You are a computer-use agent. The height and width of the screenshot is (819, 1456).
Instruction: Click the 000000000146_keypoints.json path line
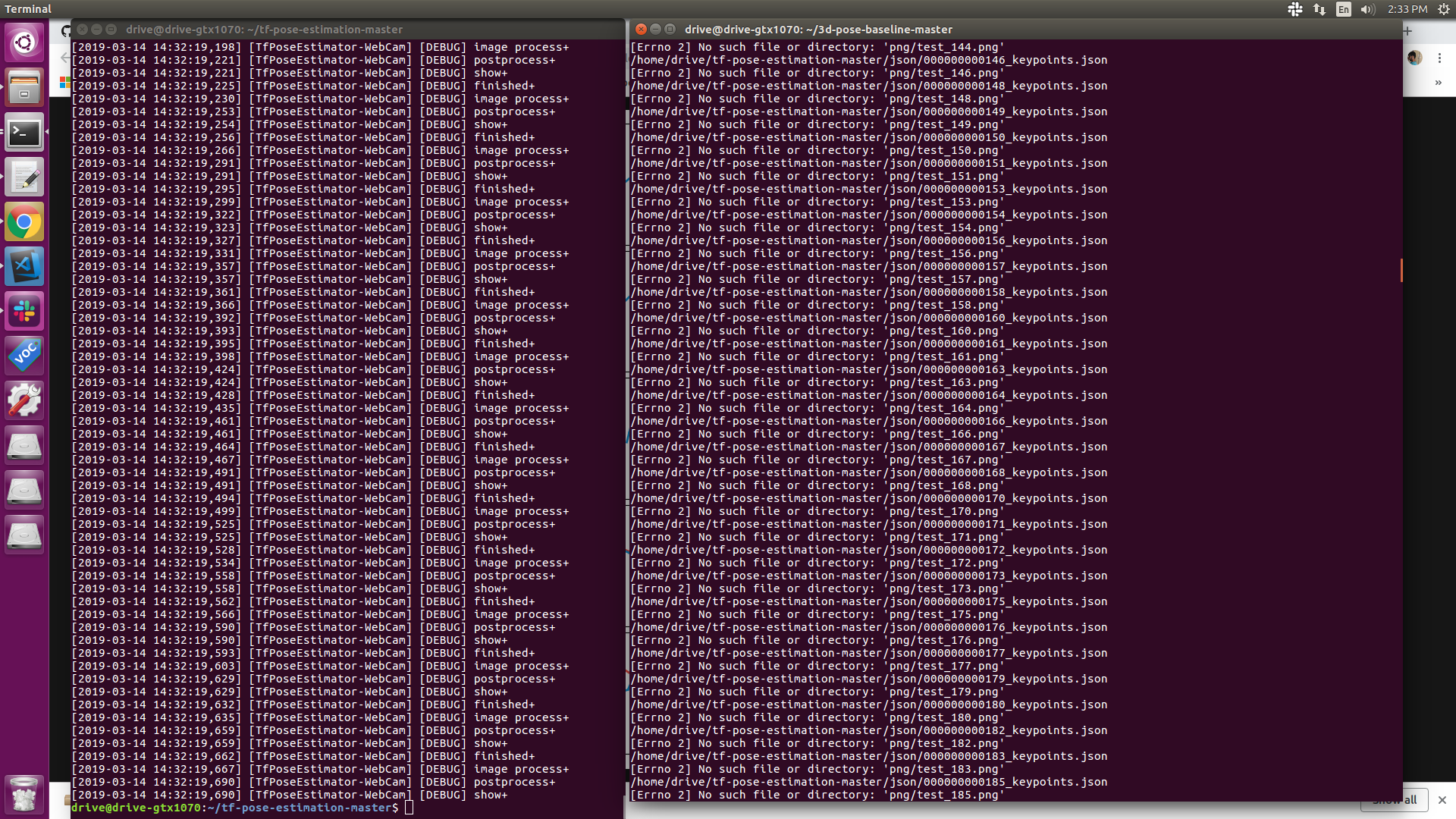point(869,60)
